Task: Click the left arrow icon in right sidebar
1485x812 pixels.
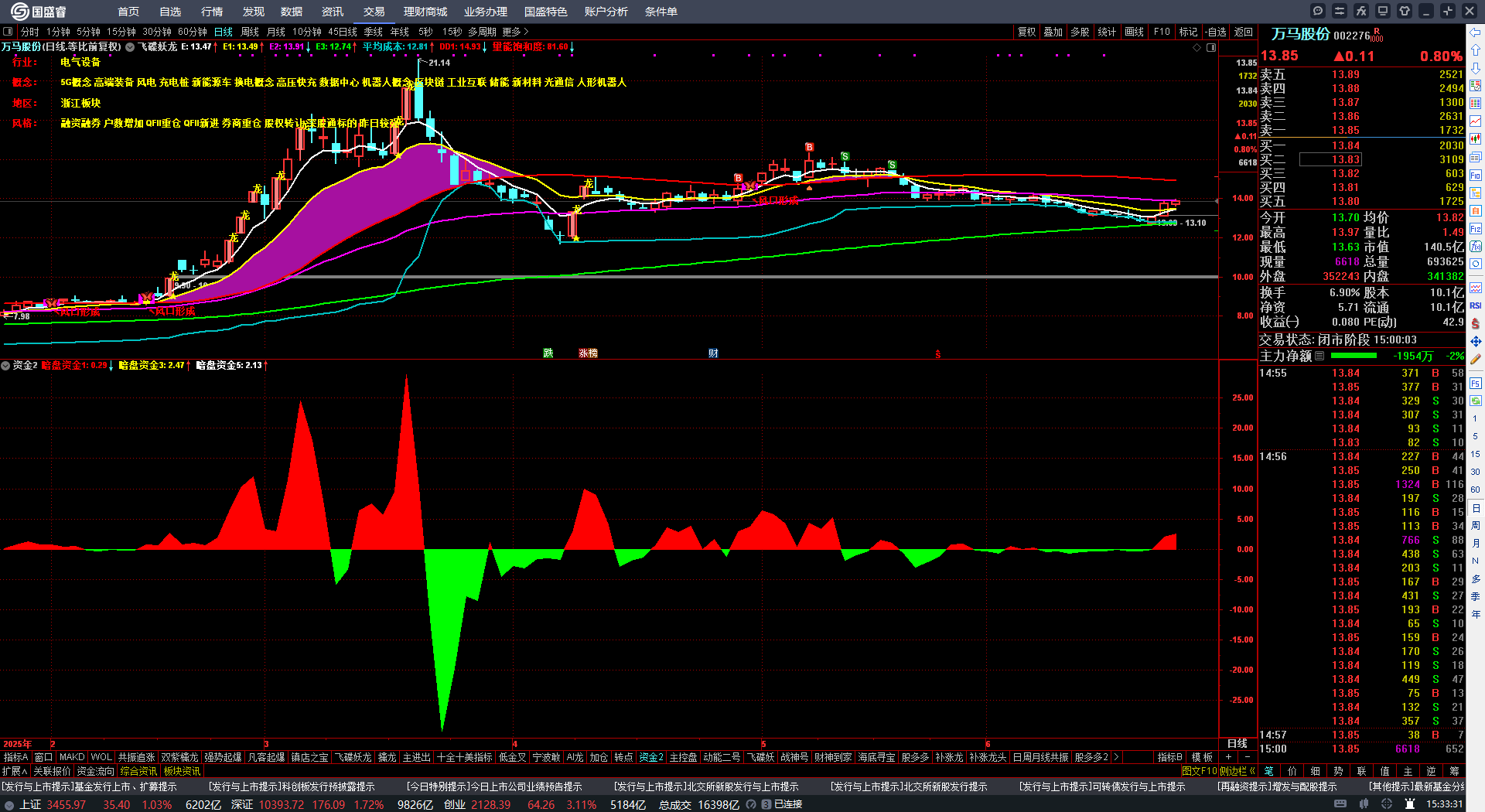Action: tap(1476, 32)
